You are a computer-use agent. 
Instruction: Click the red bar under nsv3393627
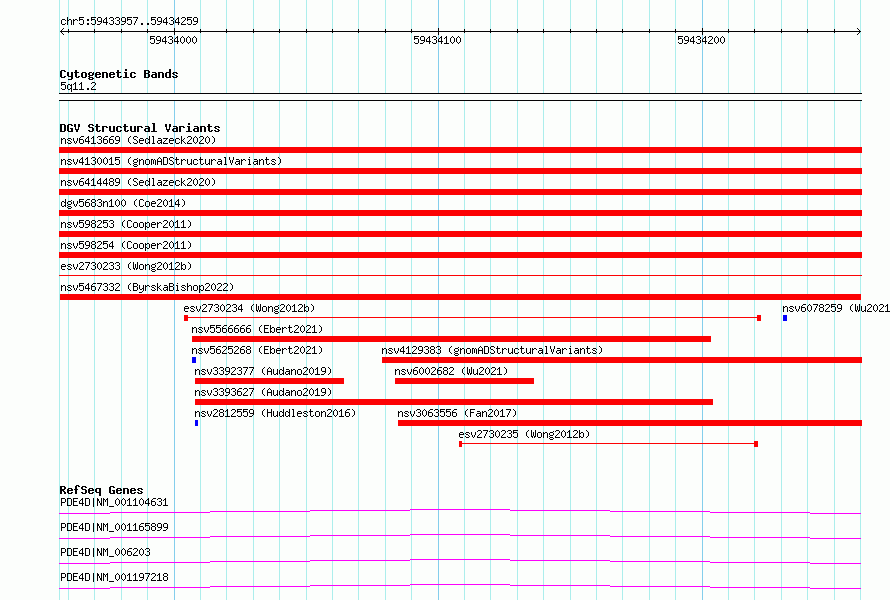[x=454, y=402]
